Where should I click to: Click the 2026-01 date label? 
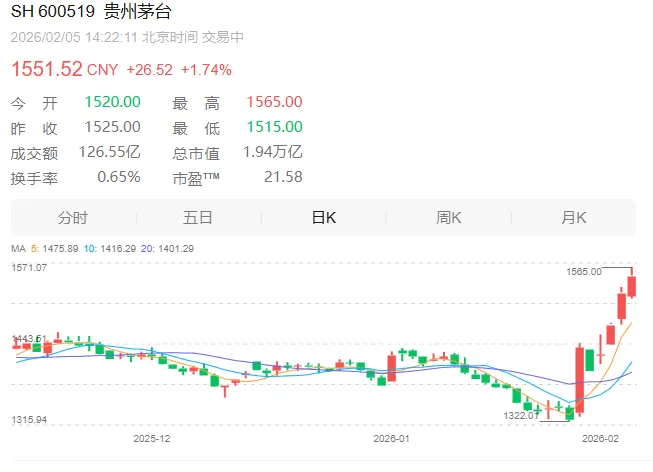[x=391, y=439]
